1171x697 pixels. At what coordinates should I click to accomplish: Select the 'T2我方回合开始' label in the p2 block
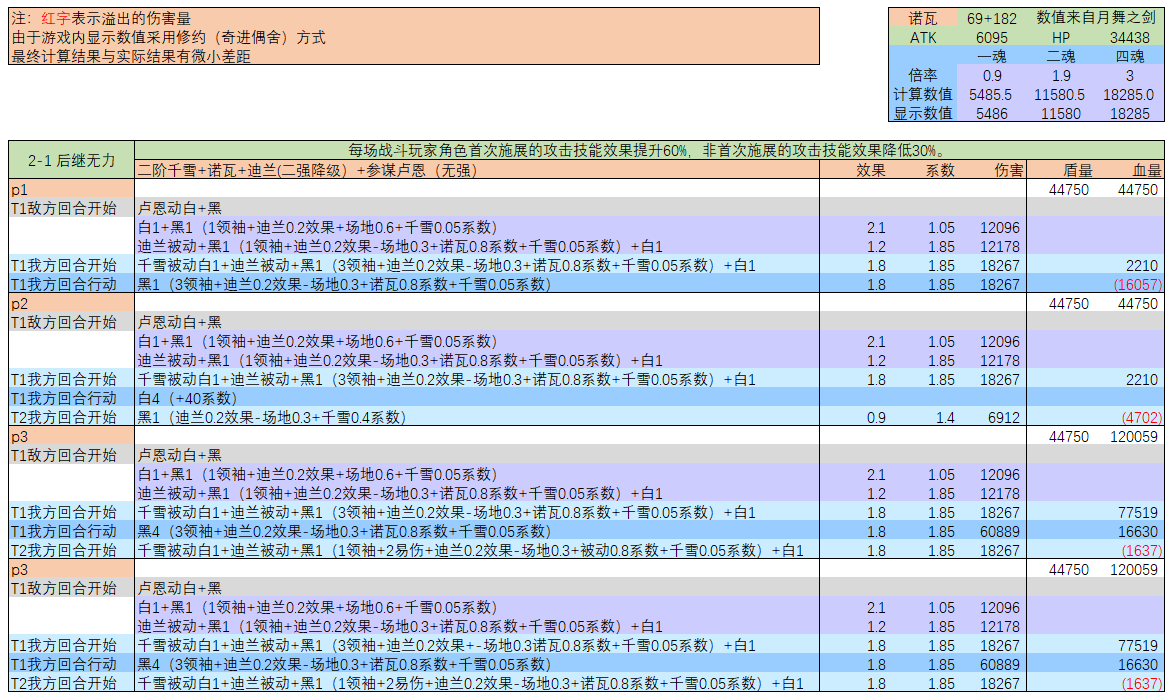coord(72,417)
